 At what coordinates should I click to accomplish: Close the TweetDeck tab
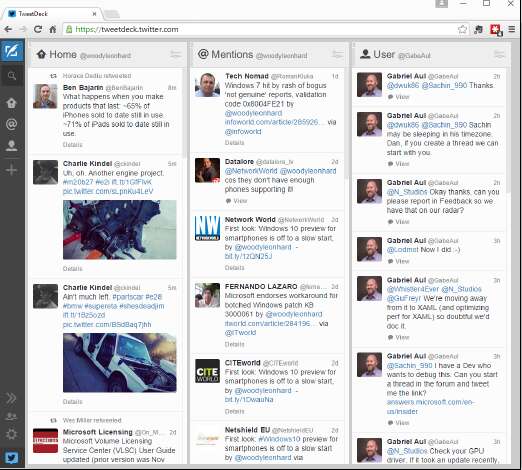click(x=94, y=14)
